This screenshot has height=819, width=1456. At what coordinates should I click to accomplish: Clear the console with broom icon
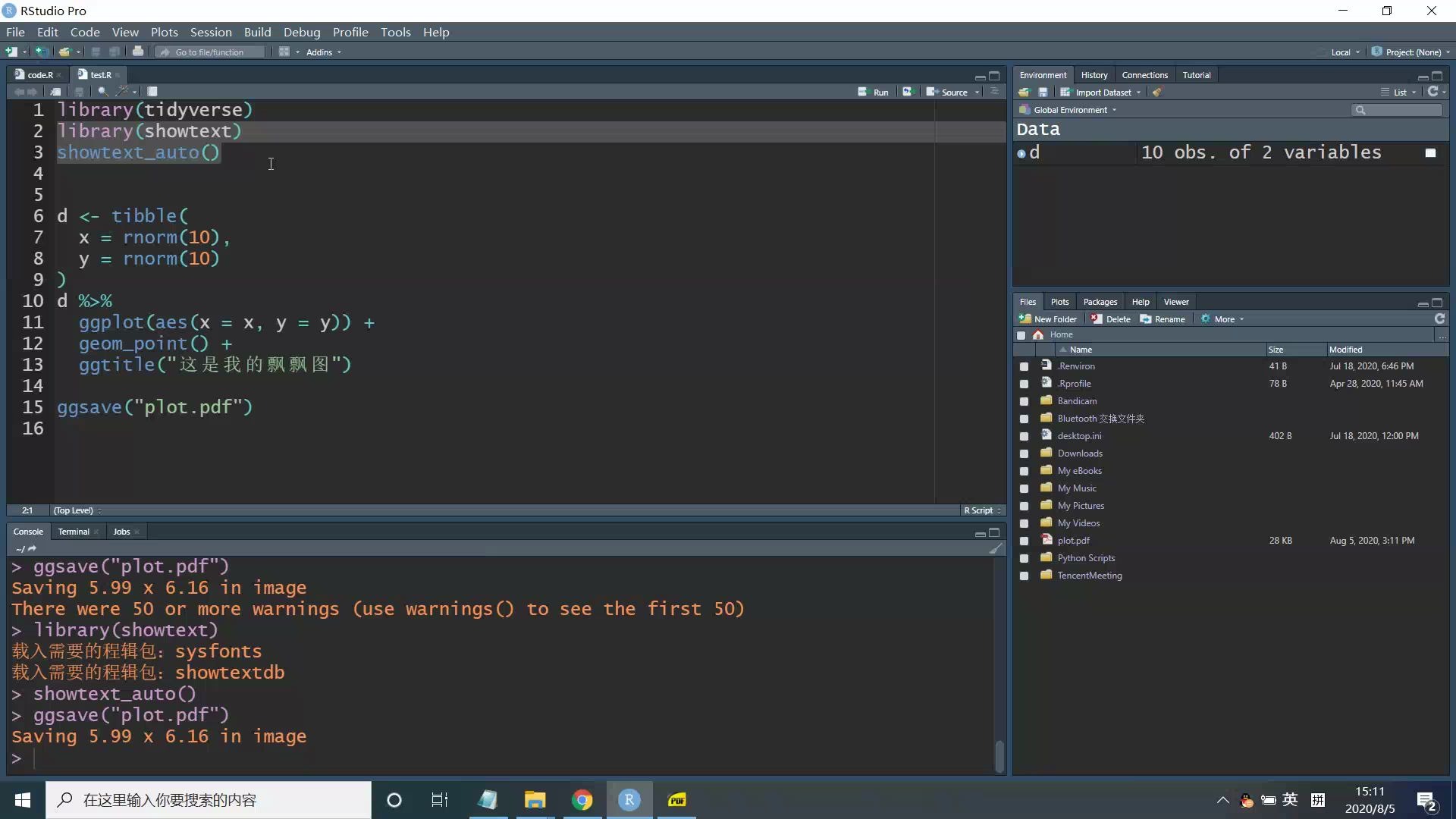click(x=996, y=548)
